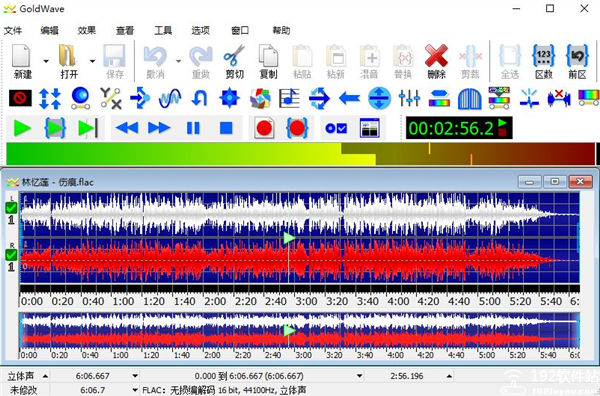This screenshot has width=600, height=396.
Task: Toggle the control properties checkbox icon
Action: (336, 128)
